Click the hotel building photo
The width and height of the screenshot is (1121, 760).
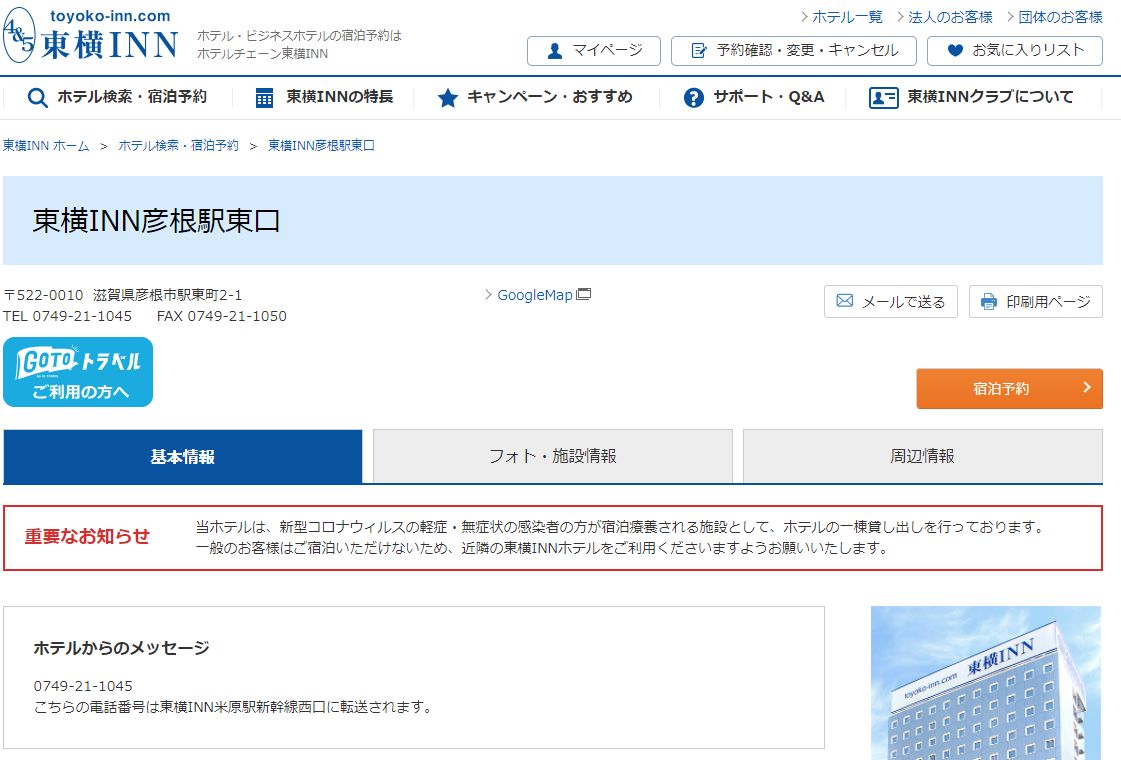[x=986, y=683]
